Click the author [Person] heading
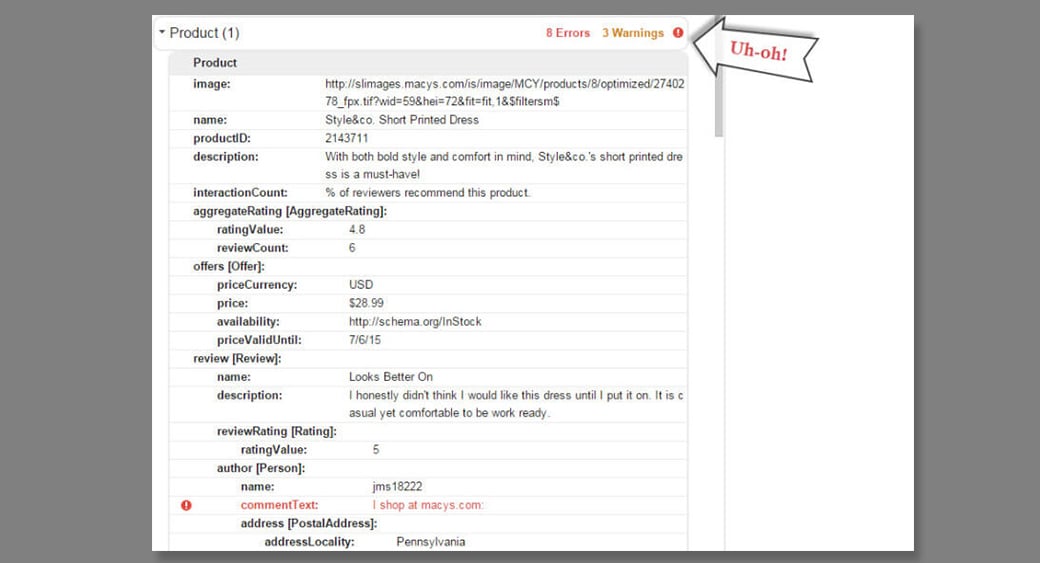 [x=261, y=468]
